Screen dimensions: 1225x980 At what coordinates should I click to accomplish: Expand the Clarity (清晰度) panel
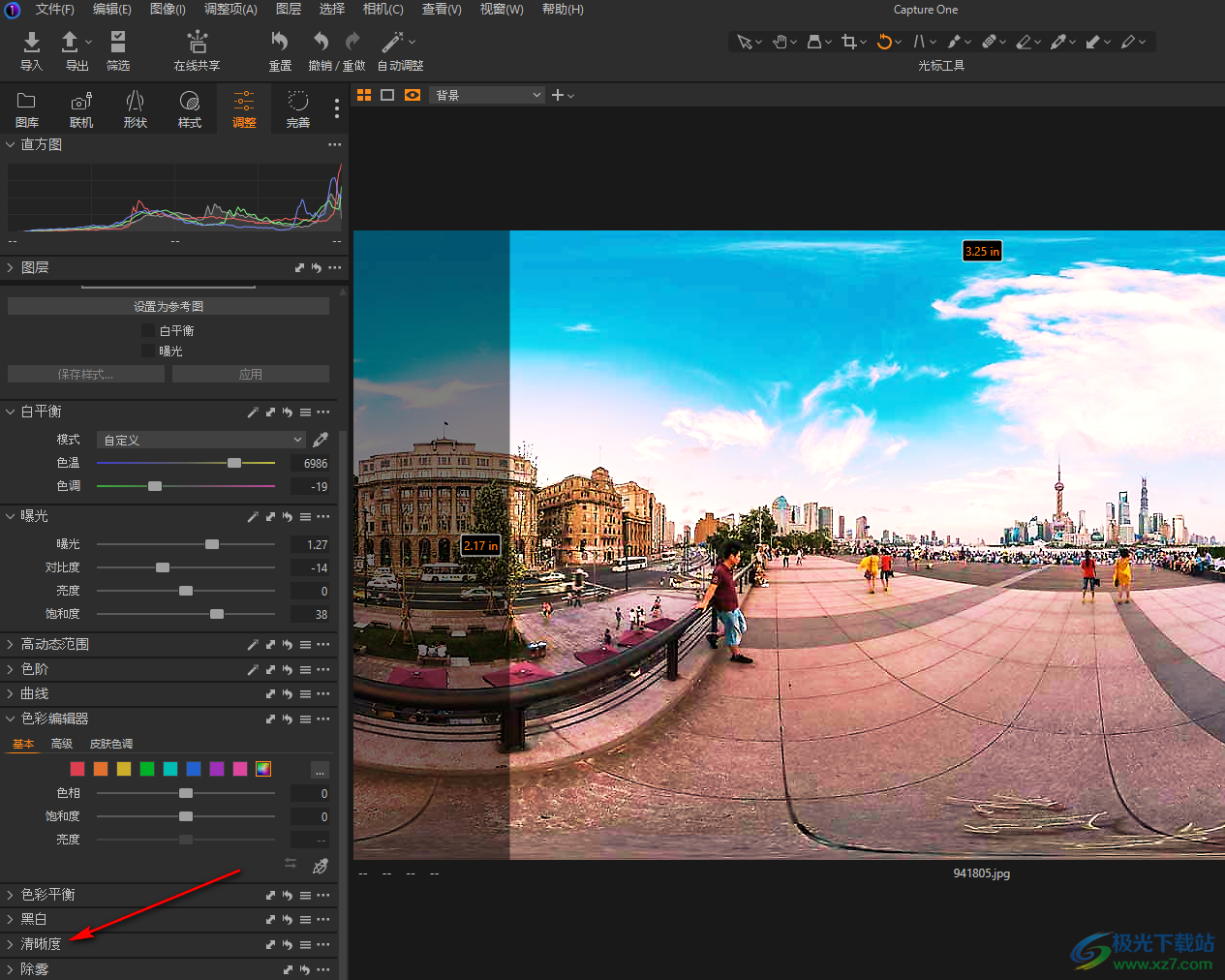click(41, 944)
